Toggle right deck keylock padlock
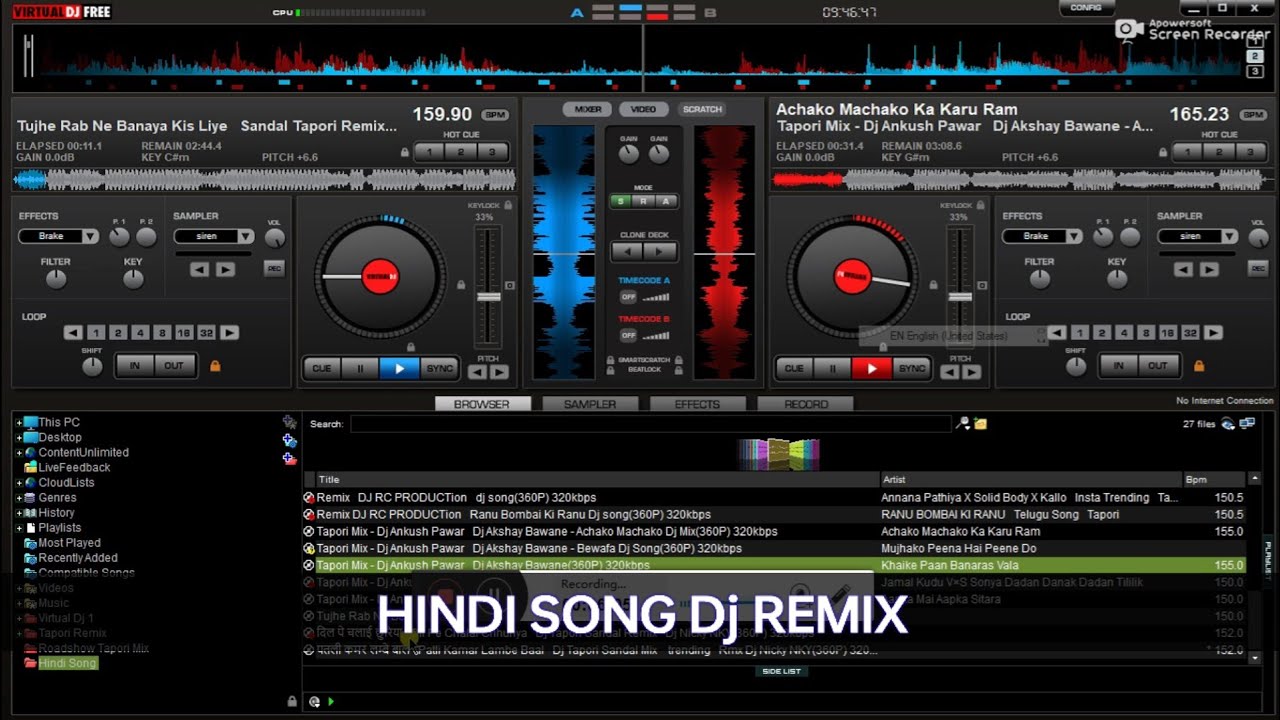Image resolution: width=1280 pixels, height=720 pixels. [980, 205]
